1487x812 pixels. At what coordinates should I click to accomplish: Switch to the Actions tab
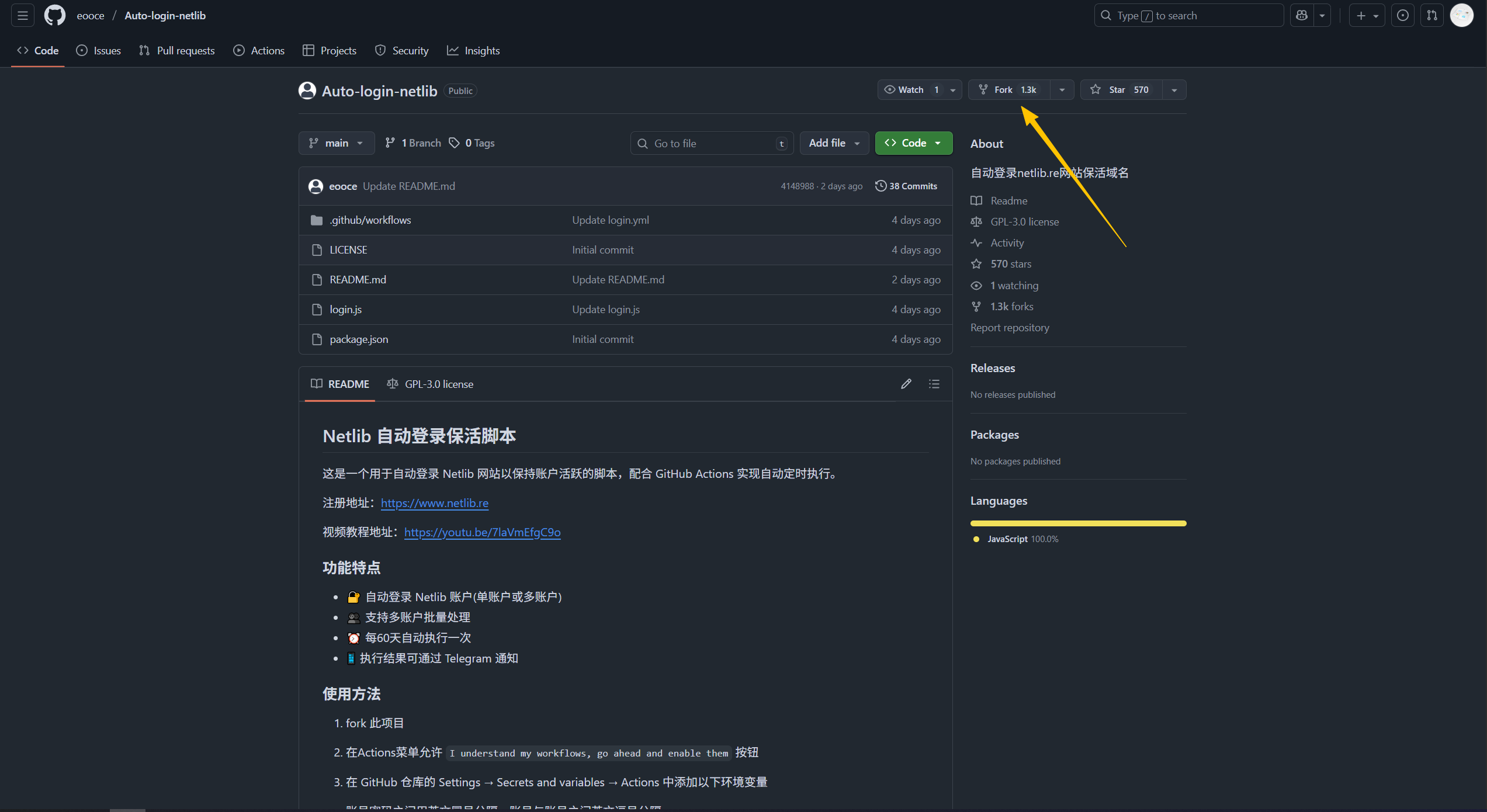[259, 51]
